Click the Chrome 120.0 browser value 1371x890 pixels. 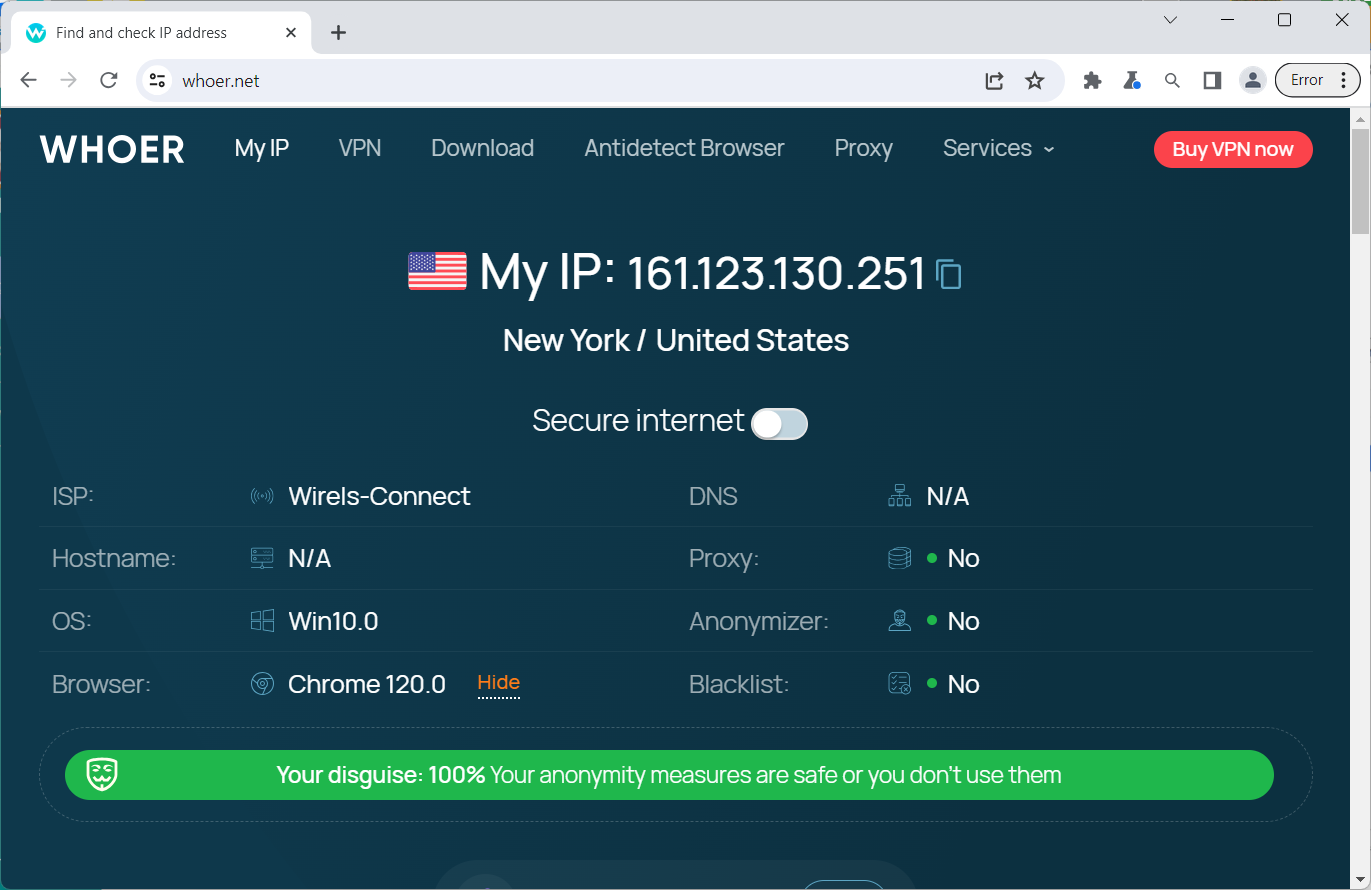click(x=367, y=684)
